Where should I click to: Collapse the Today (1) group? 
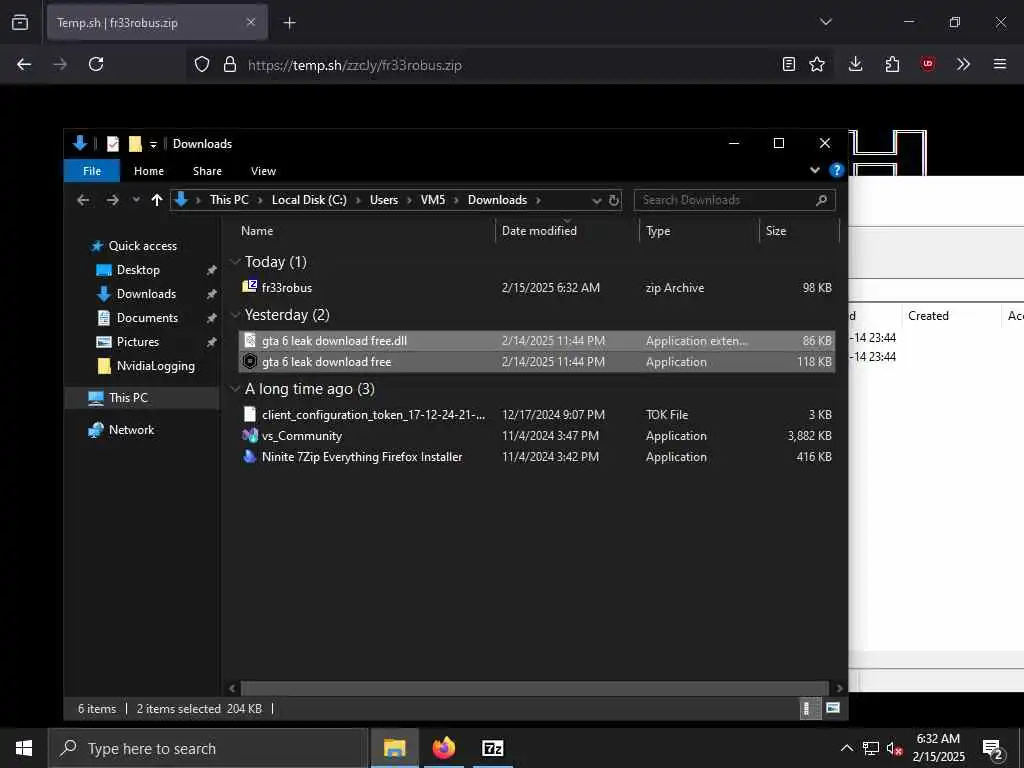click(x=236, y=262)
